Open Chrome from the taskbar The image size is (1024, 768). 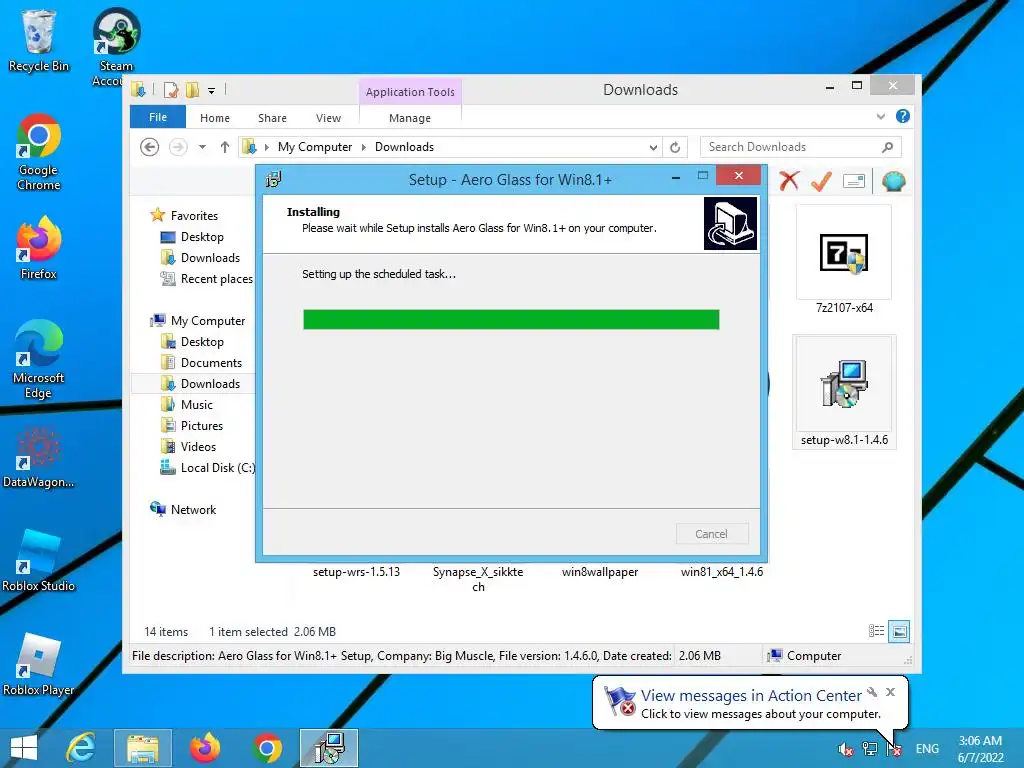[x=266, y=748]
